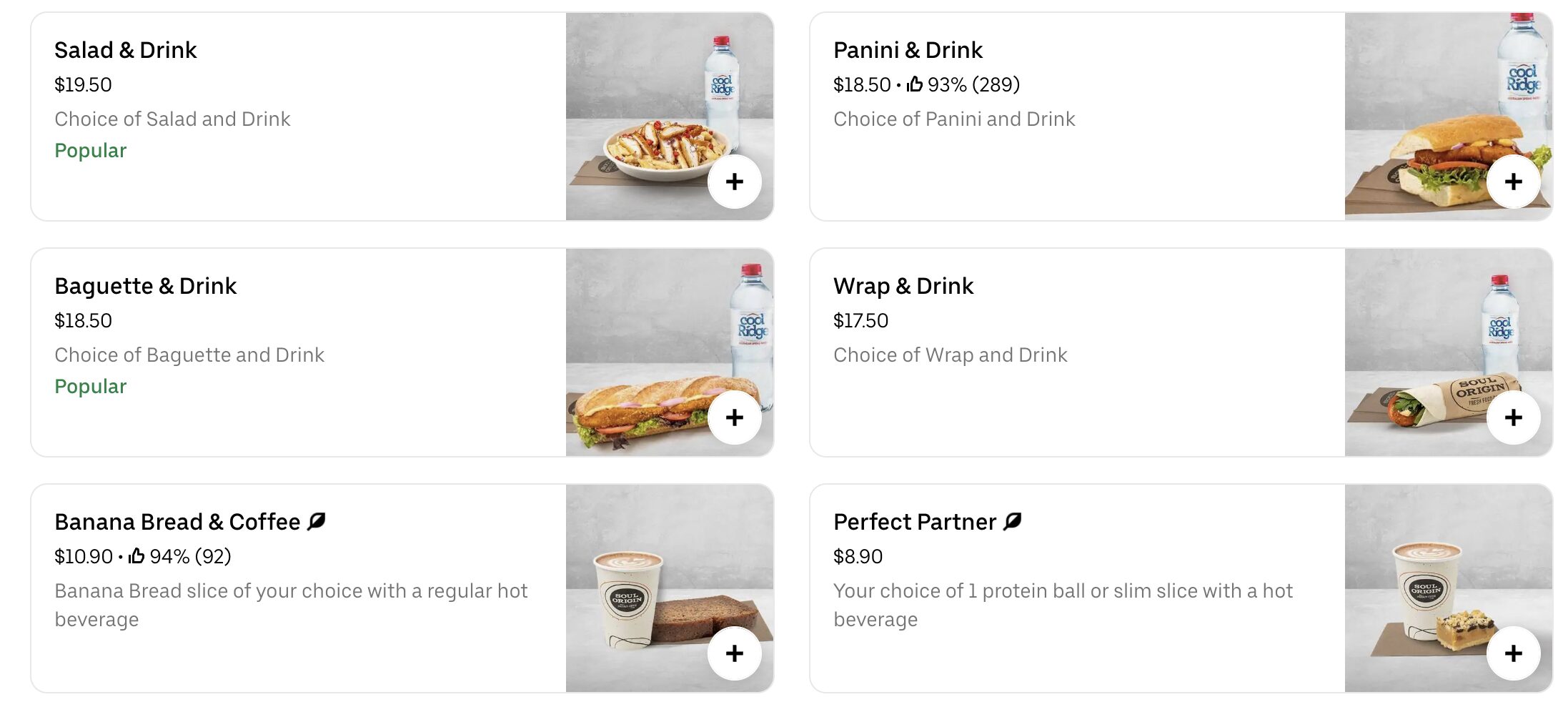Add Panini & Drink using the plus icon
This screenshot has height=712, width=1568.
(1514, 182)
